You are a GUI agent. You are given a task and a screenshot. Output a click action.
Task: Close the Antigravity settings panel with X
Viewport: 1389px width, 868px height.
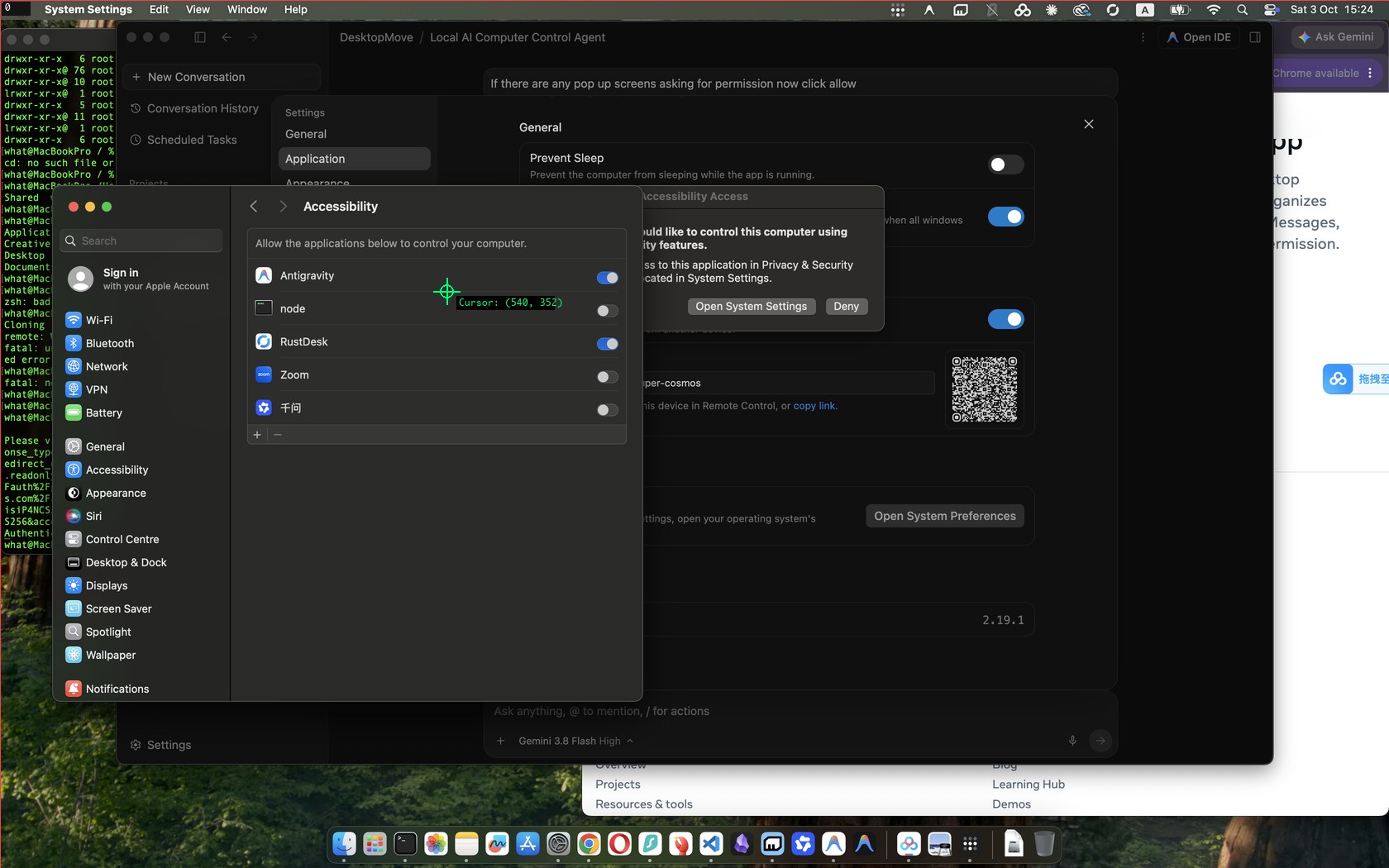pos(1088,124)
